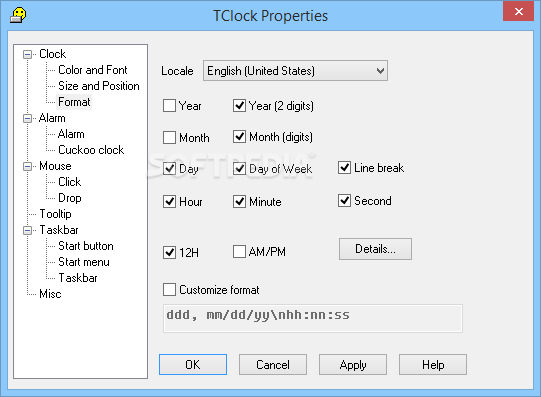Select Size and Position tree item
541x397 pixels.
tap(99, 86)
